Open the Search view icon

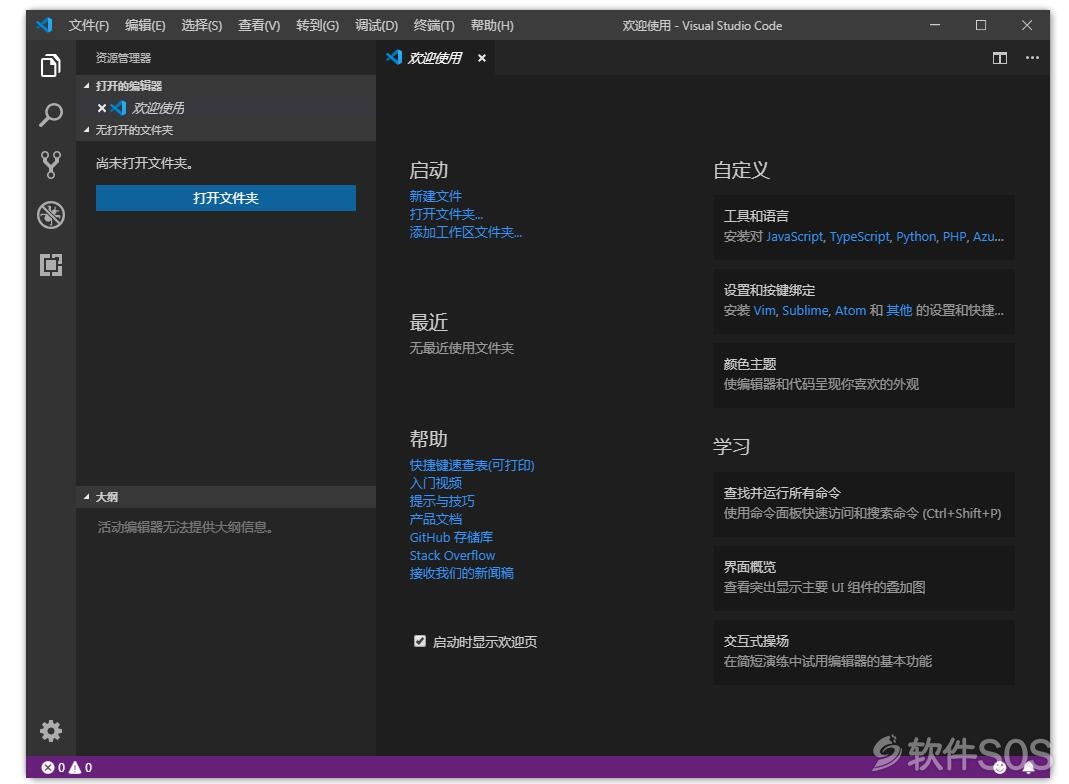[50, 115]
